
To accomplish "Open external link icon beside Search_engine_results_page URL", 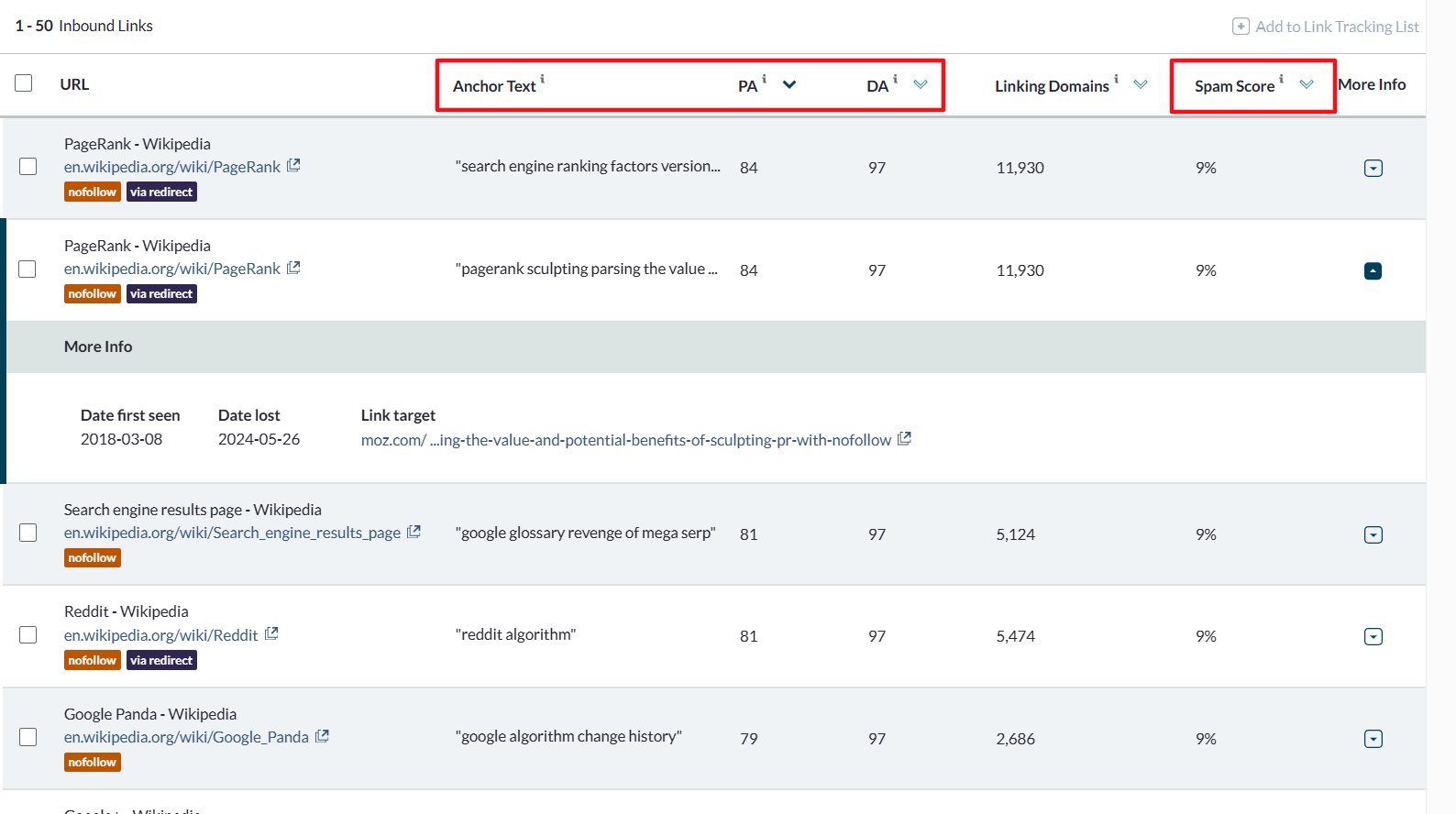I will coord(414,532).
